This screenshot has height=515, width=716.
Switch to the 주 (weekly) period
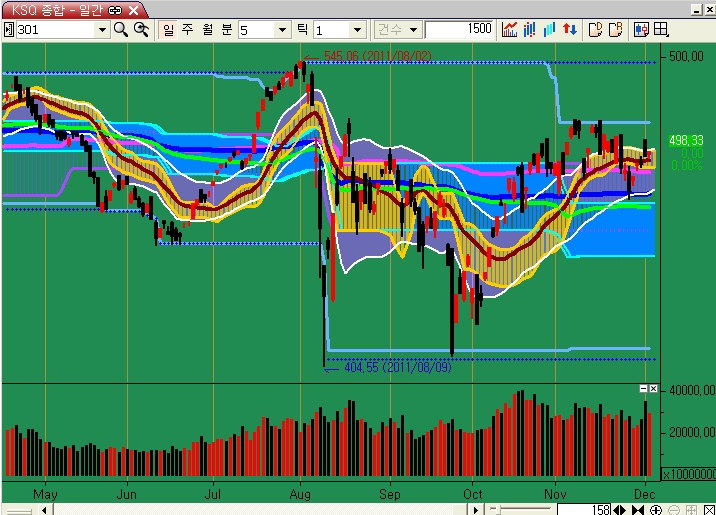pos(186,29)
